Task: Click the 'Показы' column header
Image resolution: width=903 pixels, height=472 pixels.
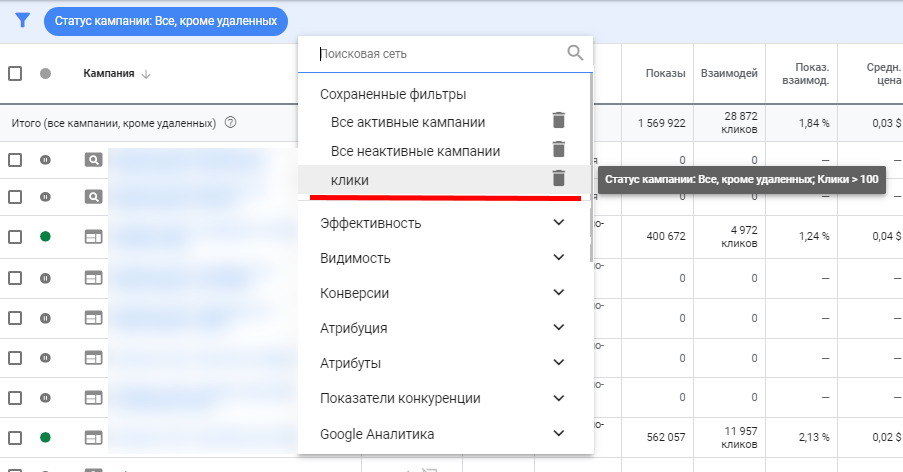Action: (665, 73)
